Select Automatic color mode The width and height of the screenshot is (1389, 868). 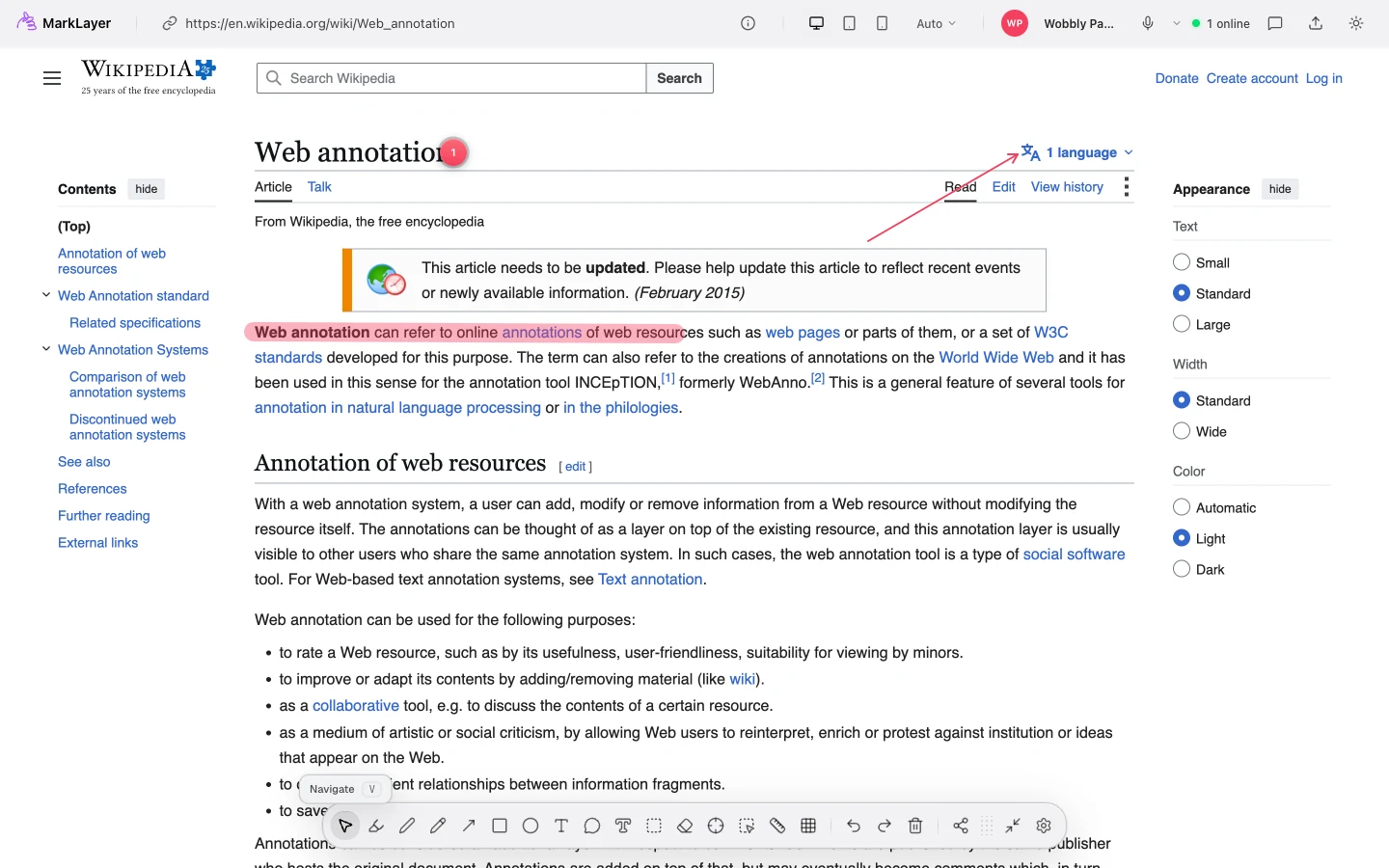point(1182,507)
